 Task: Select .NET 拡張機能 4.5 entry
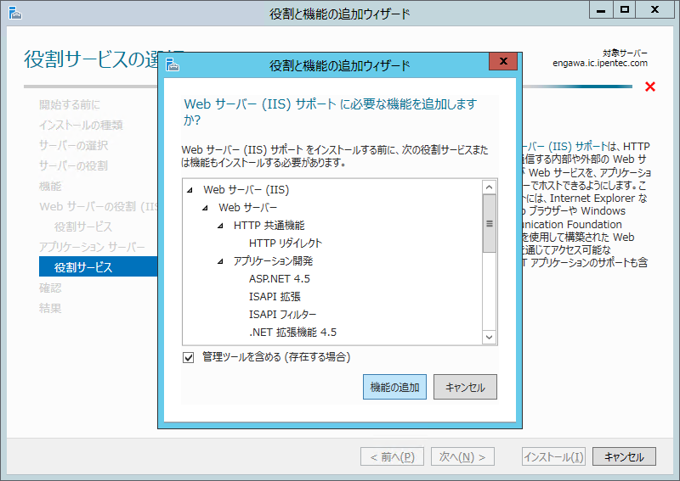coord(293,332)
